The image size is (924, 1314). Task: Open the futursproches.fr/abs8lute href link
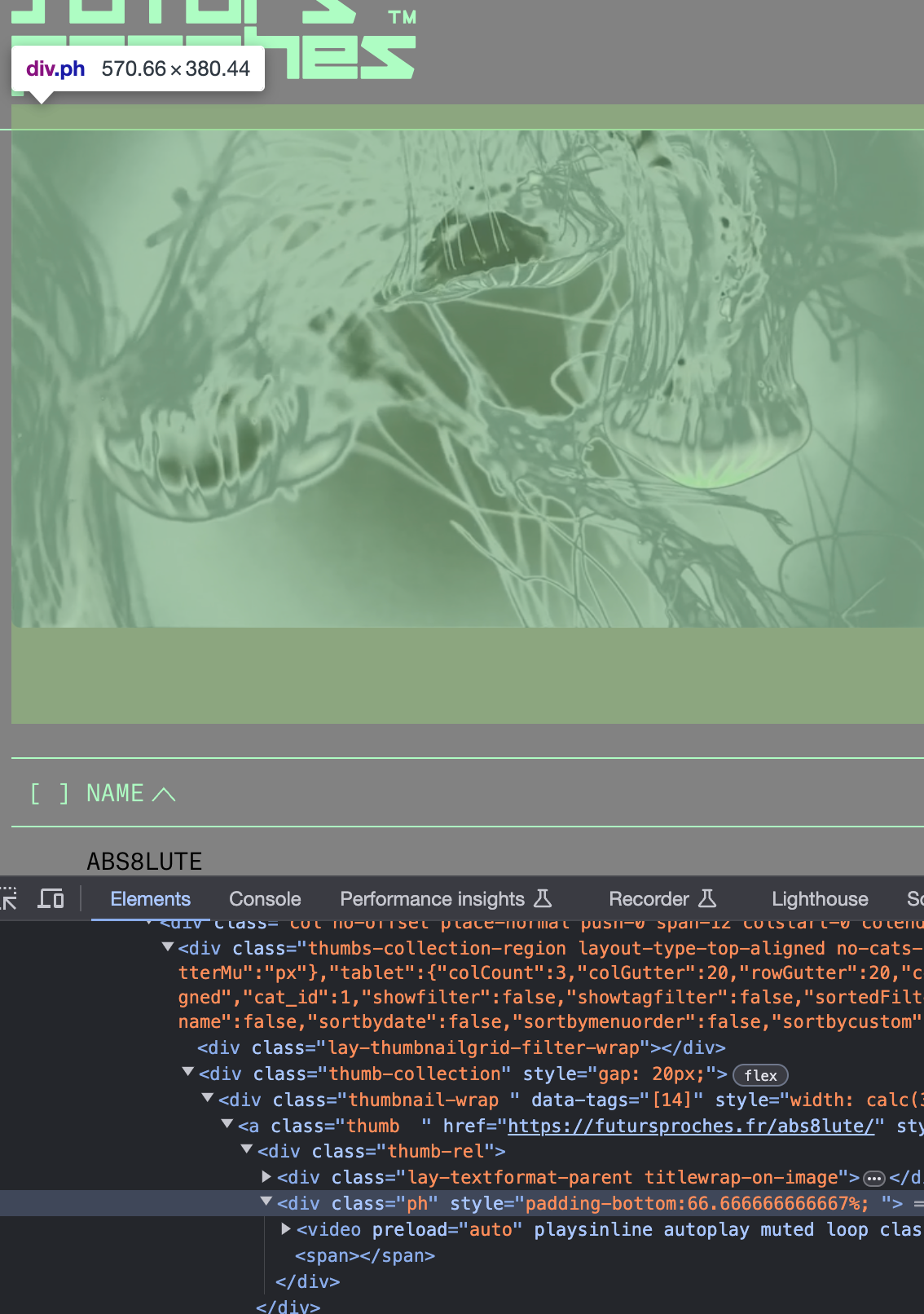click(x=690, y=1126)
